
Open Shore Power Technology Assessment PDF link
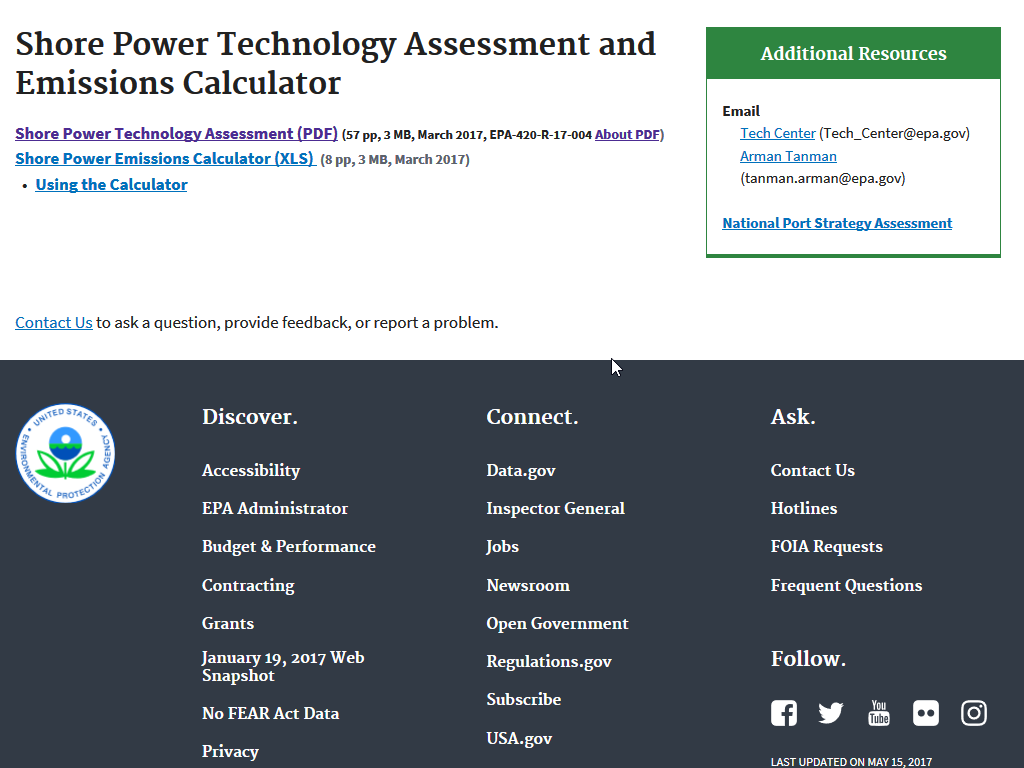click(176, 134)
